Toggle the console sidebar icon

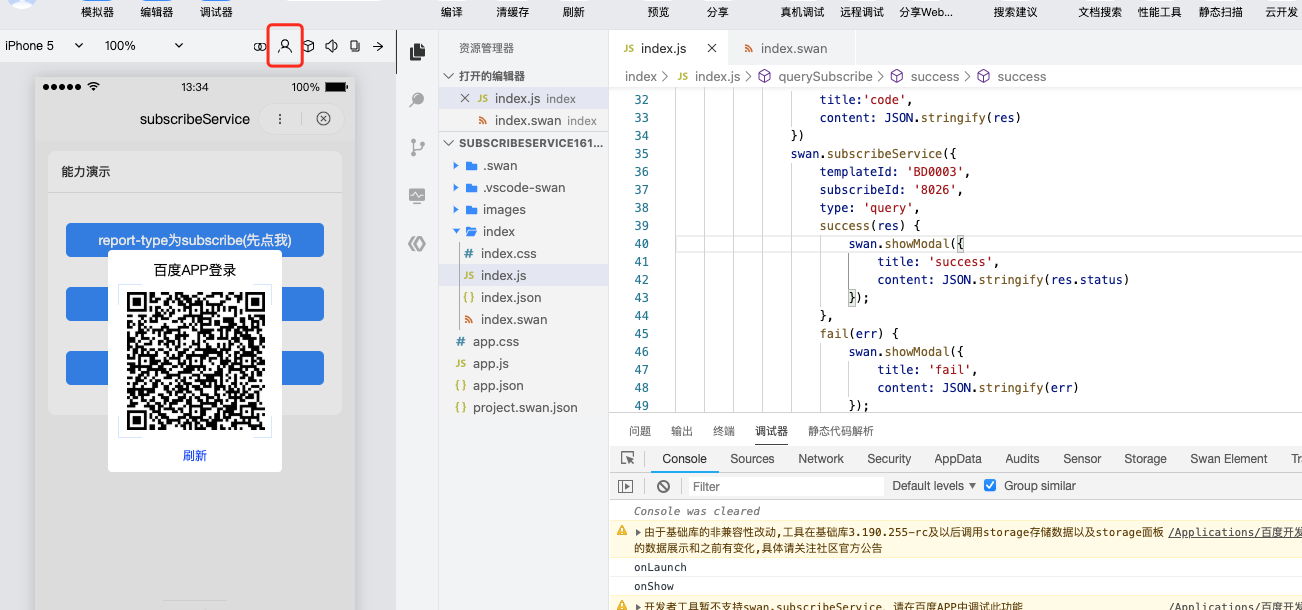626,486
